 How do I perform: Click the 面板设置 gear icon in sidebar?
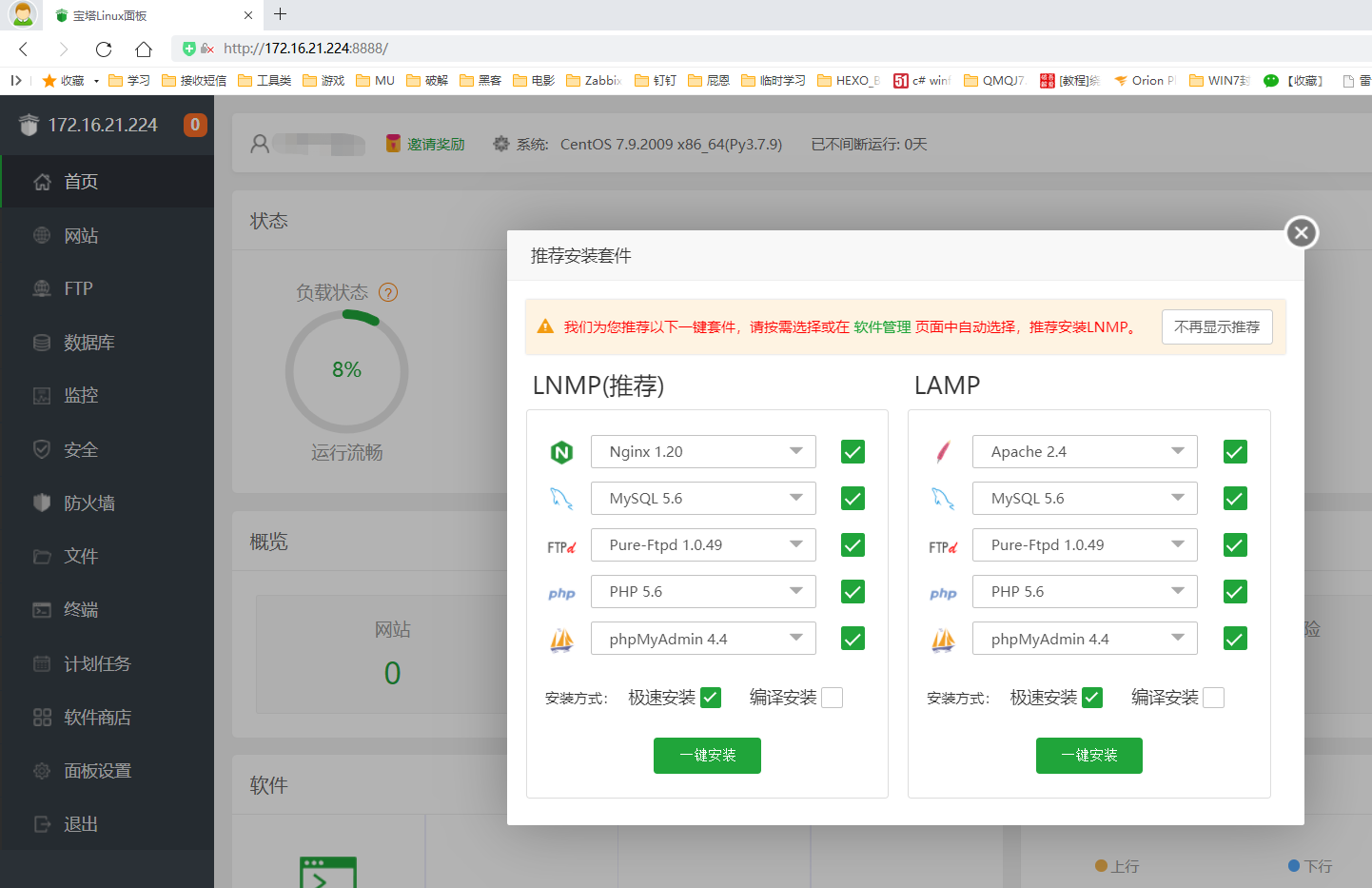42,771
